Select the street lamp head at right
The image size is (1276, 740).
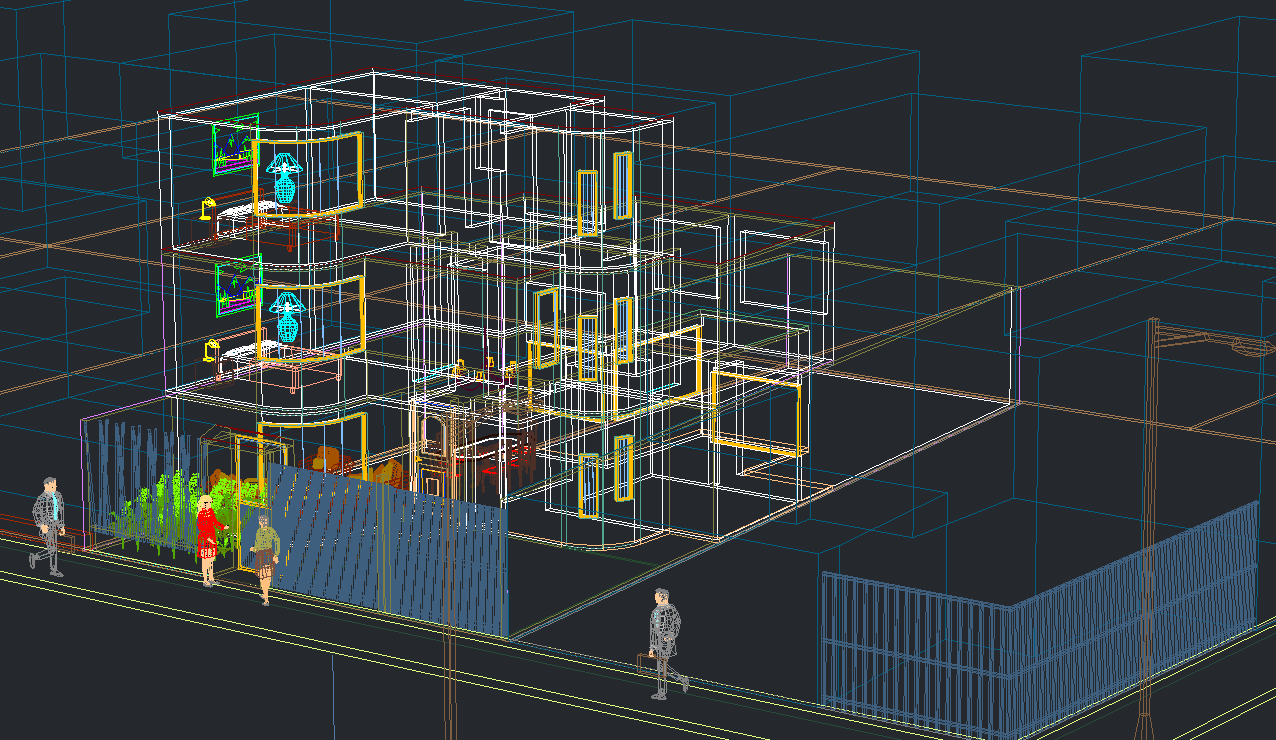pyautogui.click(x=1251, y=346)
